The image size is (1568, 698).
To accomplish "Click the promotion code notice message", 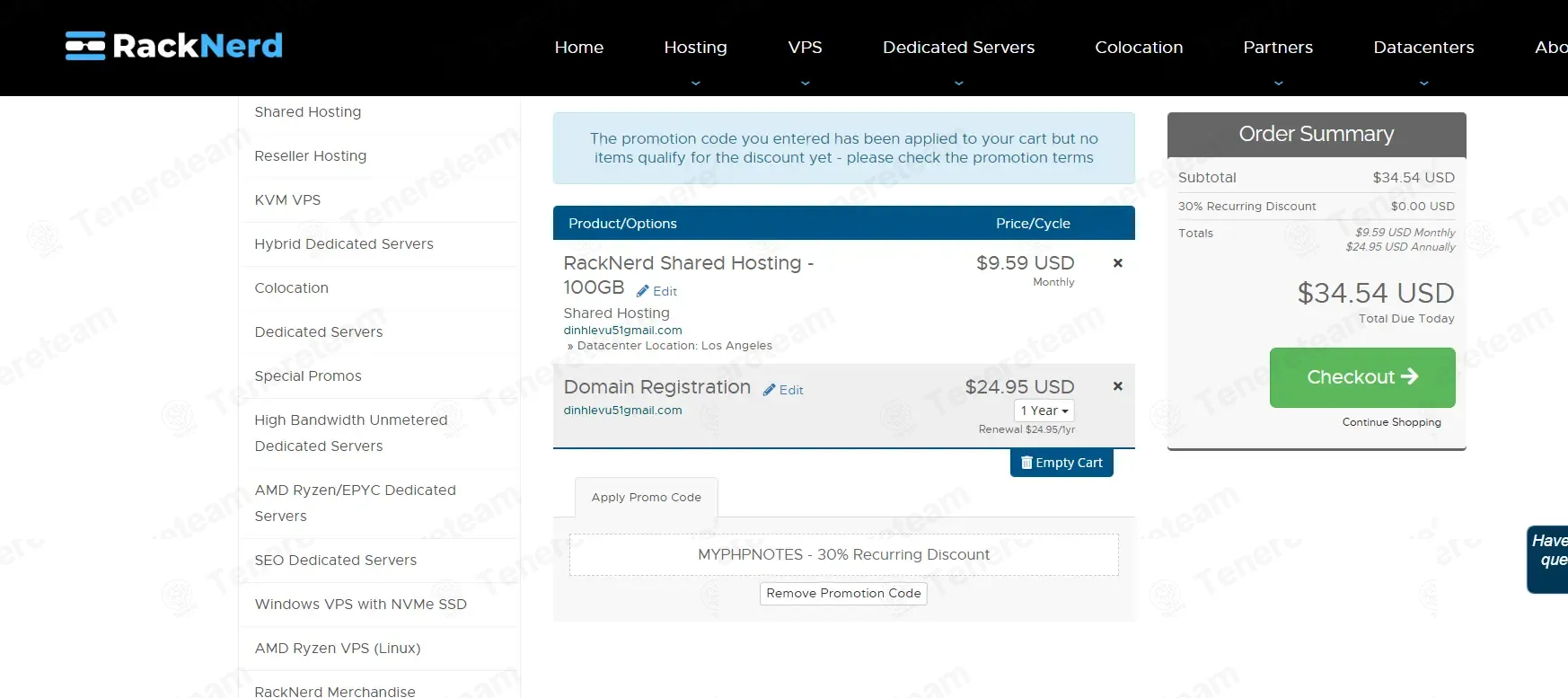I will coord(844,148).
